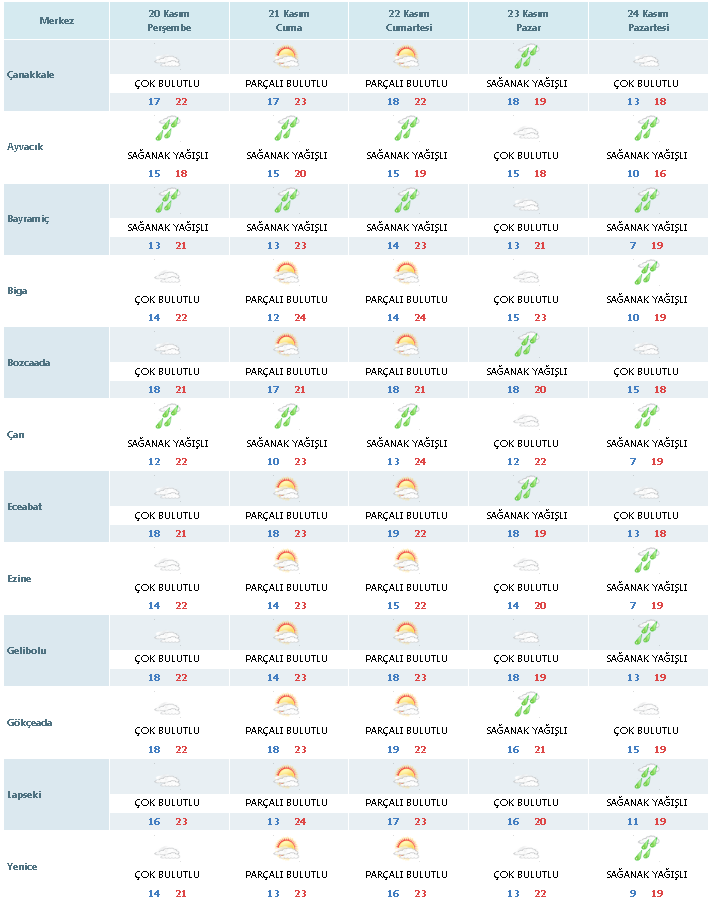Image resolution: width=717 pixels, height=913 pixels.
Task: Click Biga's partly cloudy icon for 22 Kasım
Action: click(406, 273)
